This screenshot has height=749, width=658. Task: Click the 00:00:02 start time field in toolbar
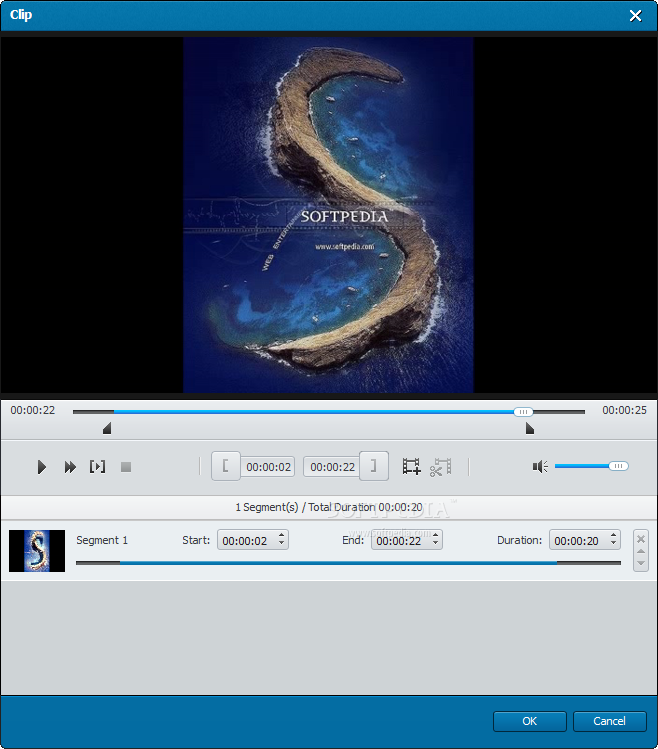coord(268,467)
